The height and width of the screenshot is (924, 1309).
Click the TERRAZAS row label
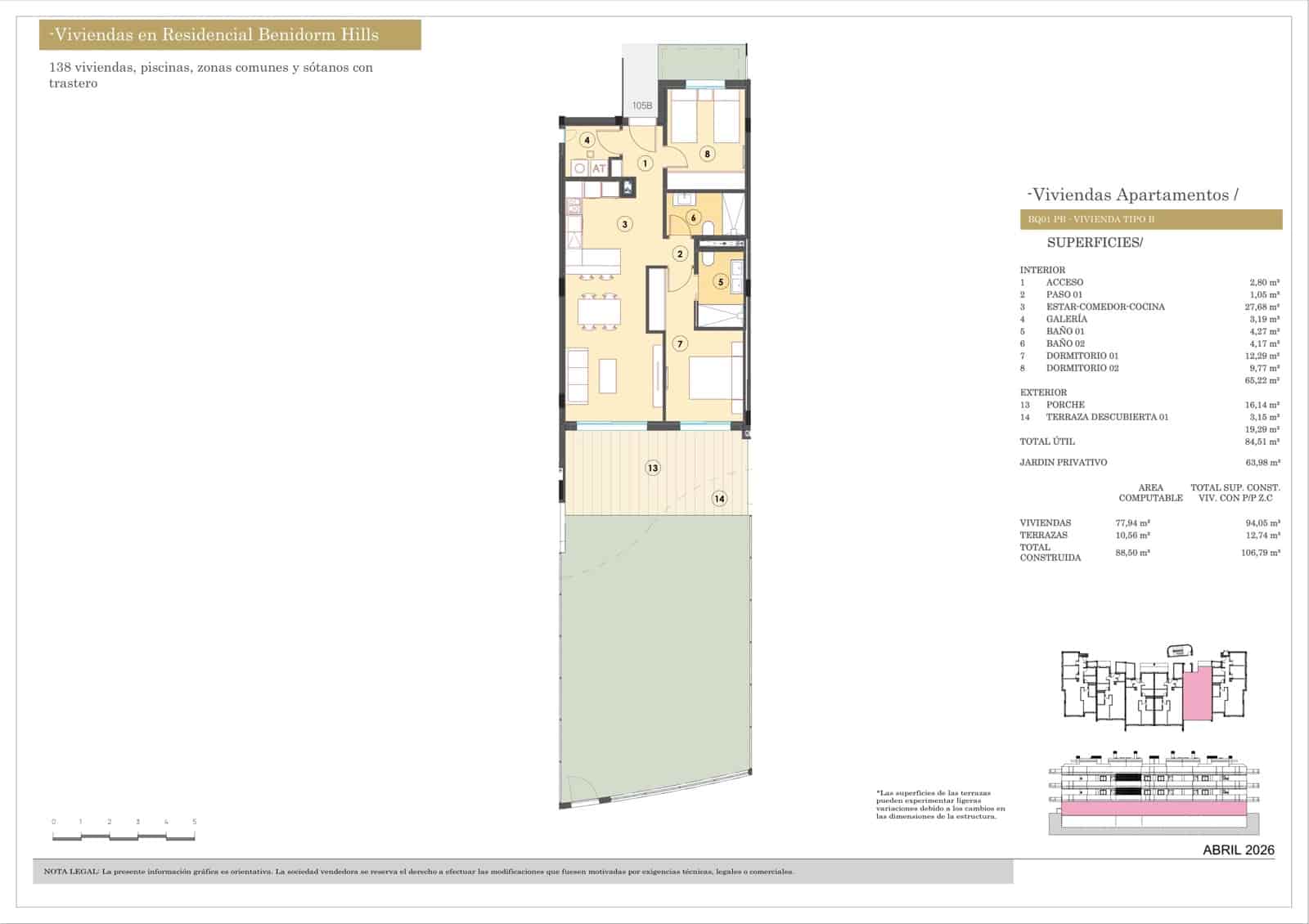coord(1043,536)
